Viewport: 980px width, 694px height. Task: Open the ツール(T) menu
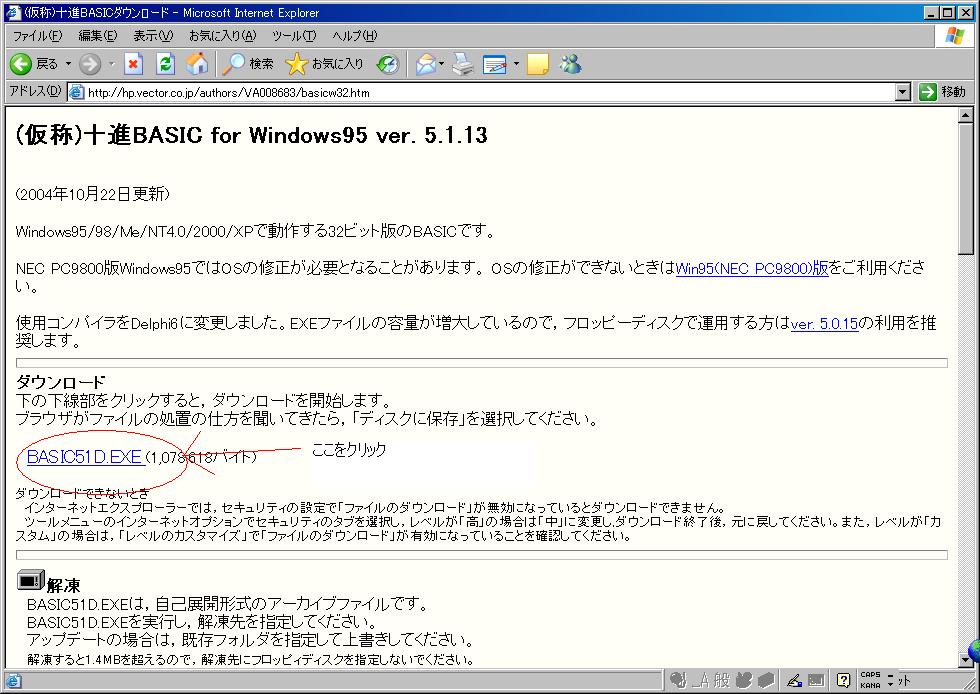(294, 36)
